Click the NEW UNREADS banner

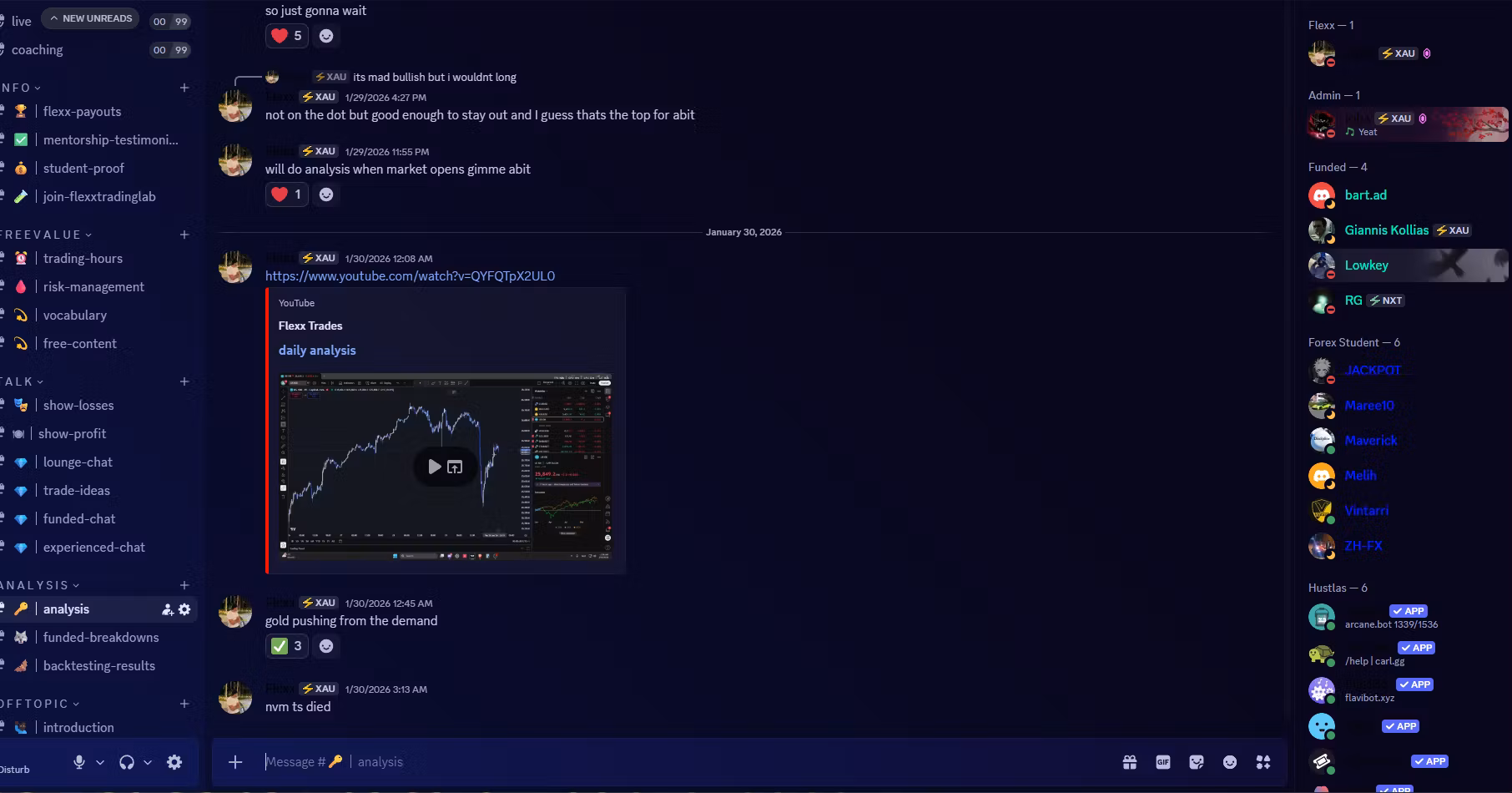89,18
